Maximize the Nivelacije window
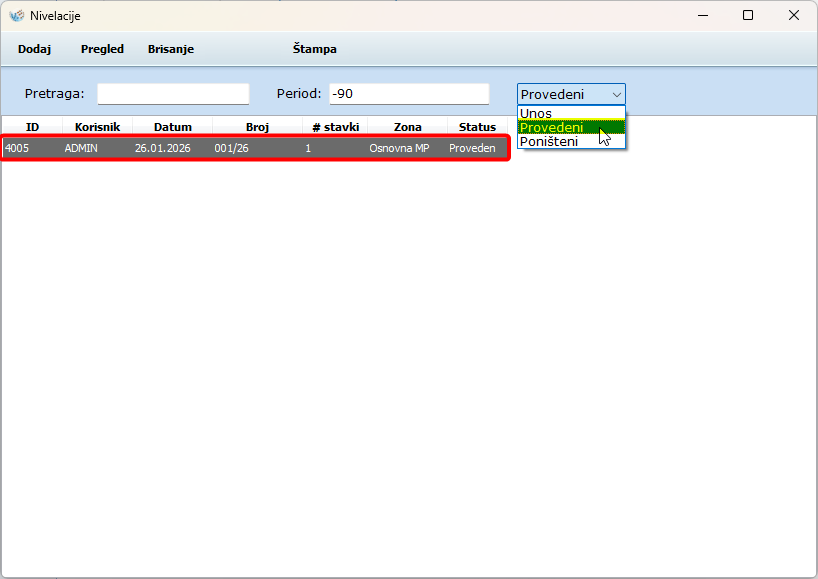This screenshot has width=818, height=579. tap(748, 16)
